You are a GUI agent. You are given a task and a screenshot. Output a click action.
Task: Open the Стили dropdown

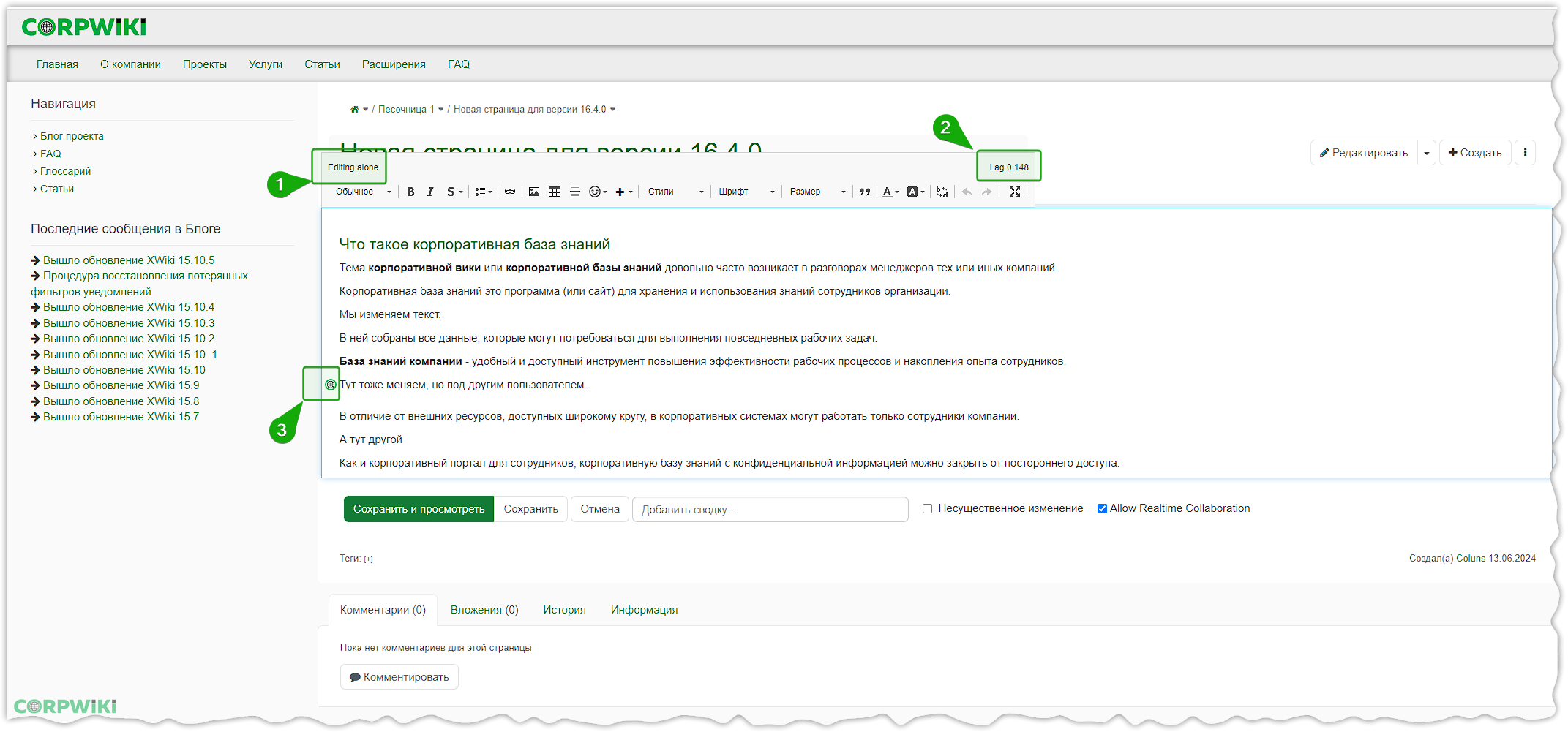tap(675, 192)
